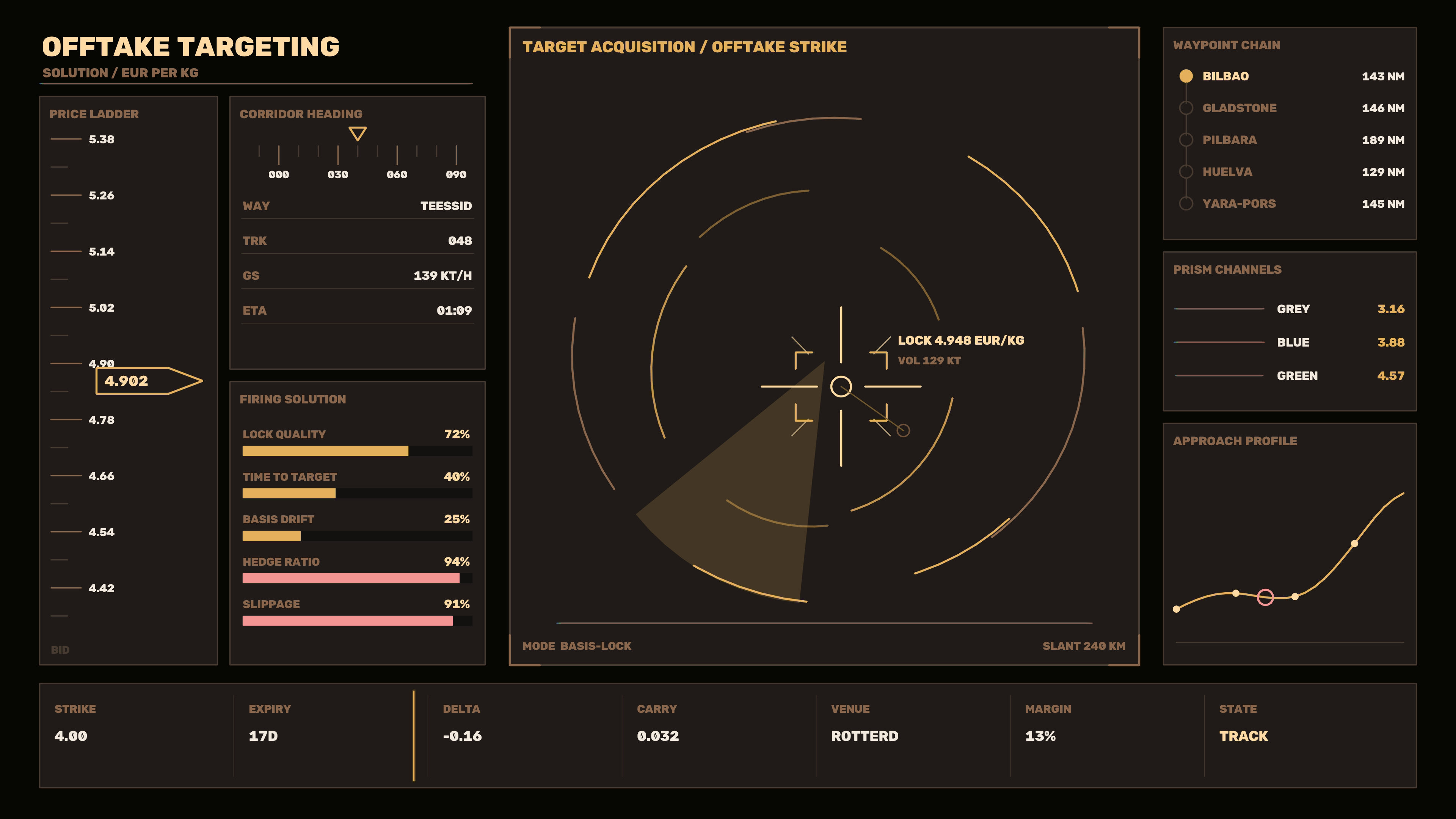Click the pink ring on approach profile
This screenshot has width=1456, height=819.
coord(1265,597)
